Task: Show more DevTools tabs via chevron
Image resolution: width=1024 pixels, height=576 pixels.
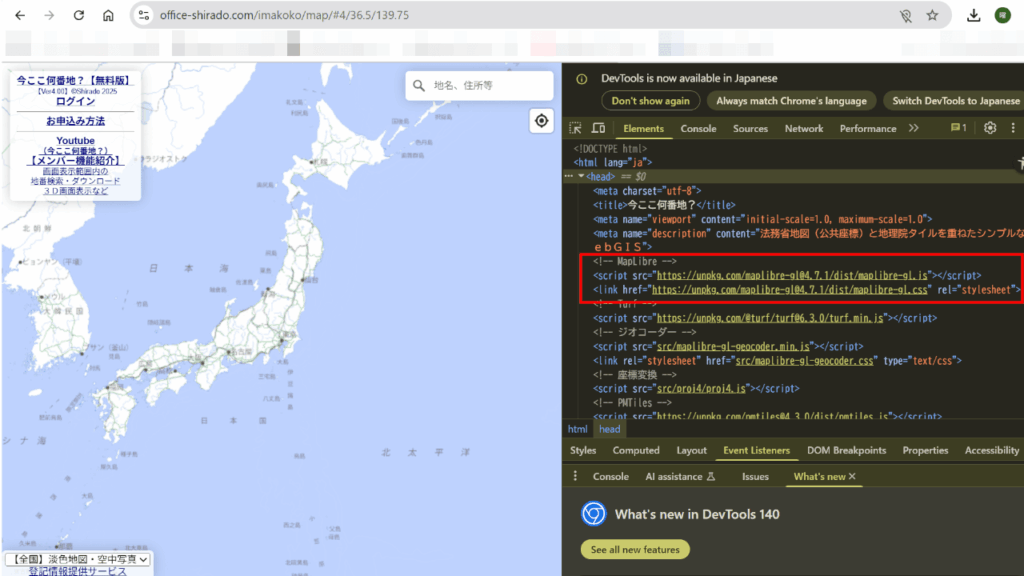Action: (x=913, y=128)
